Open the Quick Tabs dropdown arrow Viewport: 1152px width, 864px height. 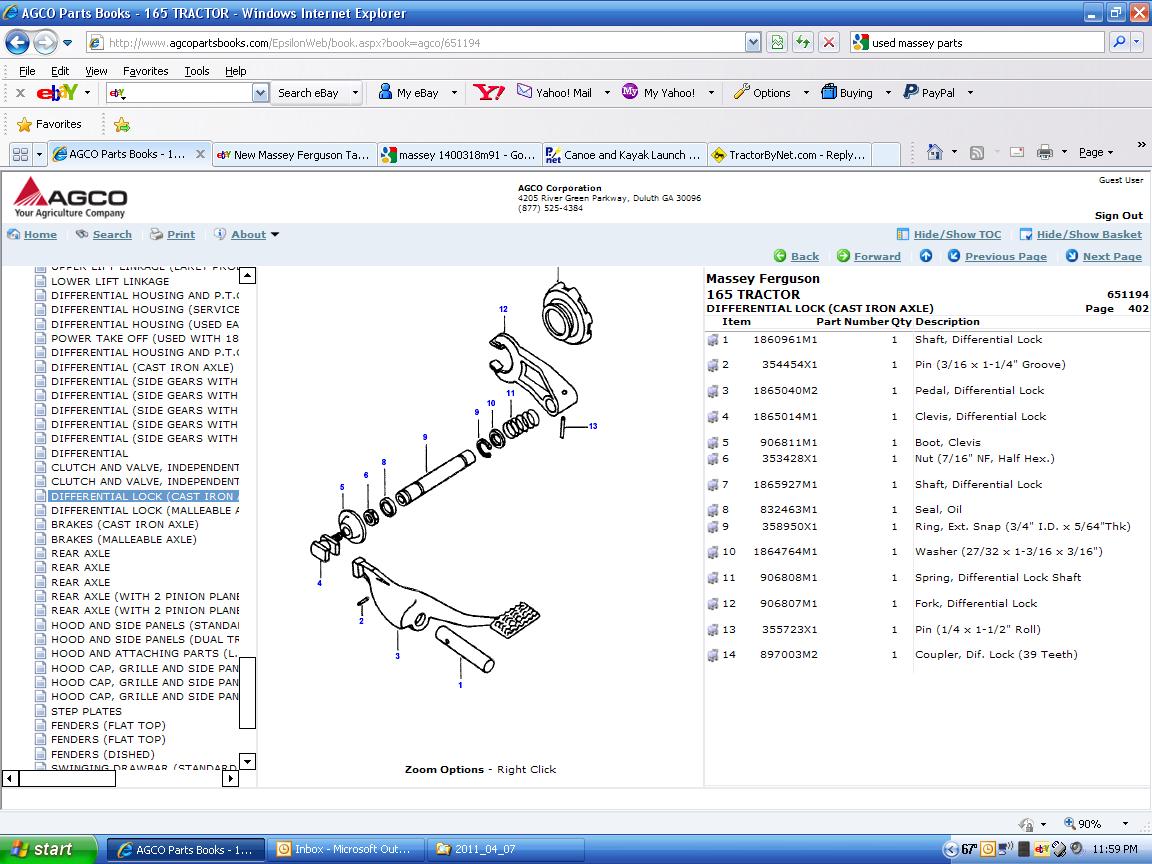tap(40, 154)
